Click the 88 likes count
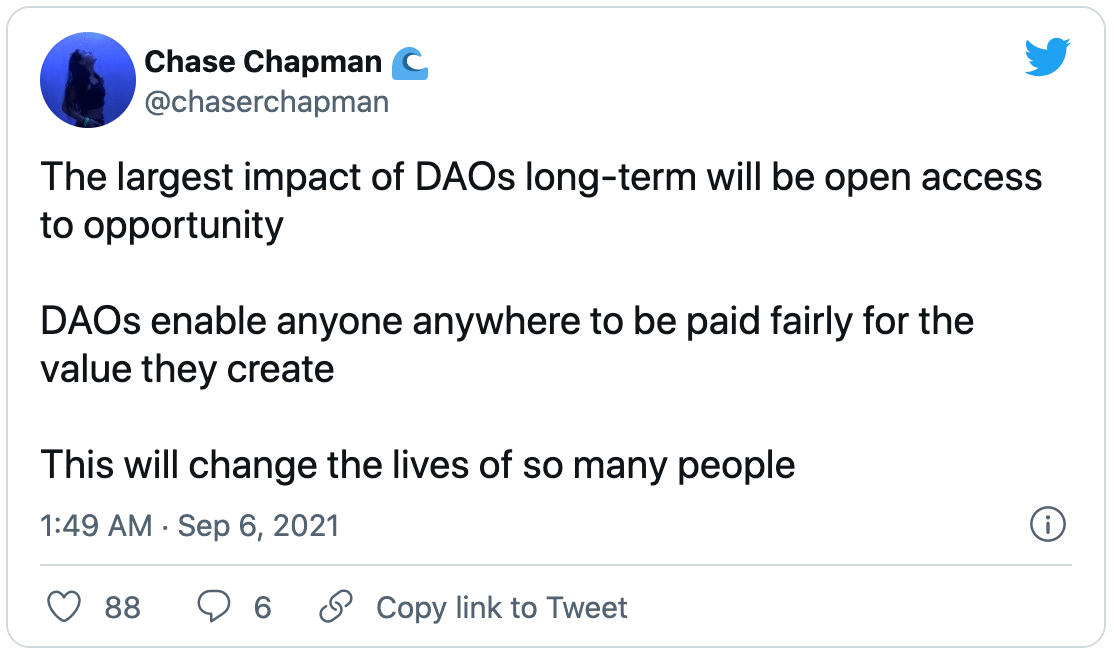This screenshot has width=1114, height=654. pyautogui.click(x=122, y=607)
